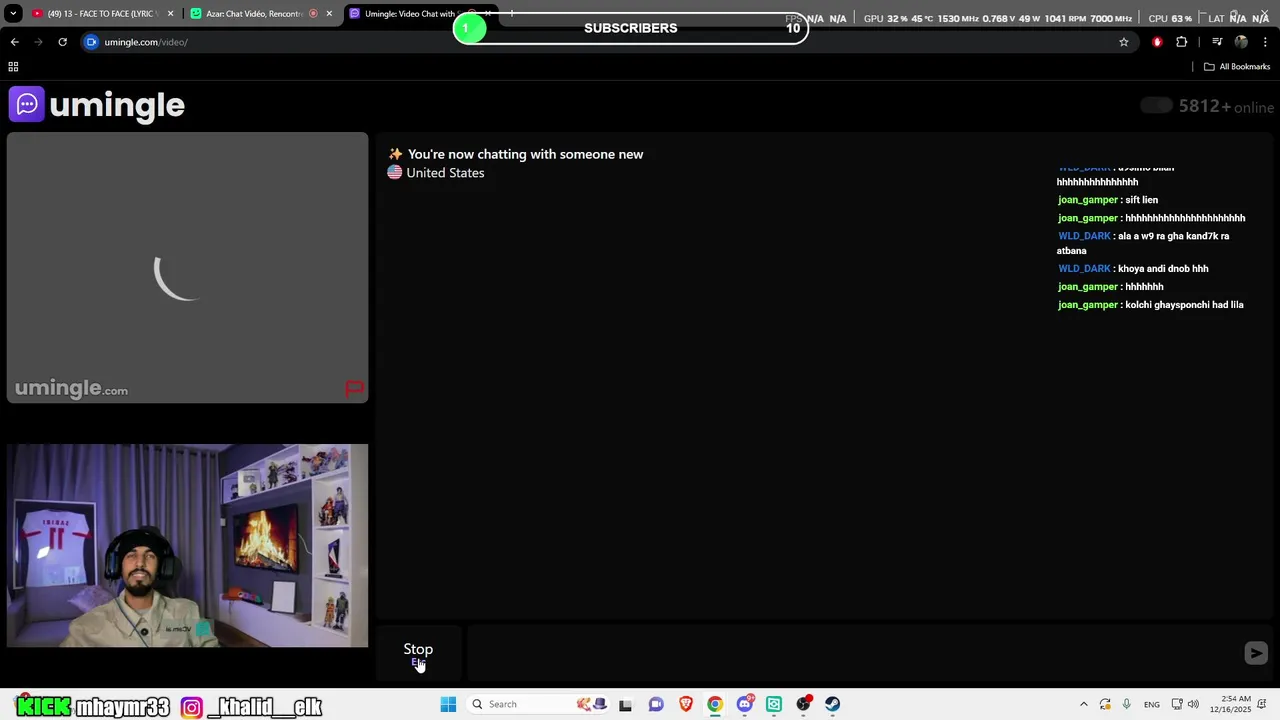Click WLD_DARK's 'khoya andi dnob hhh' message
This screenshot has height=720, width=1280.
(x=1133, y=269)
